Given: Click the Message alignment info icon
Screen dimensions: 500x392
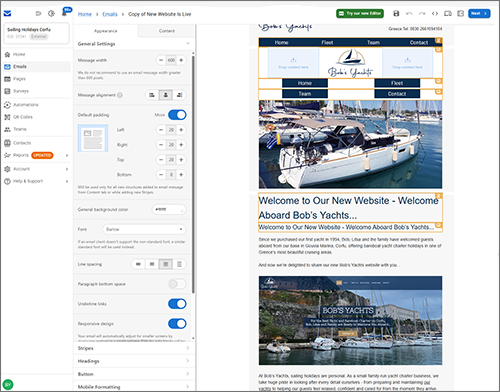Looking at the screenshot, I should 120,95.
